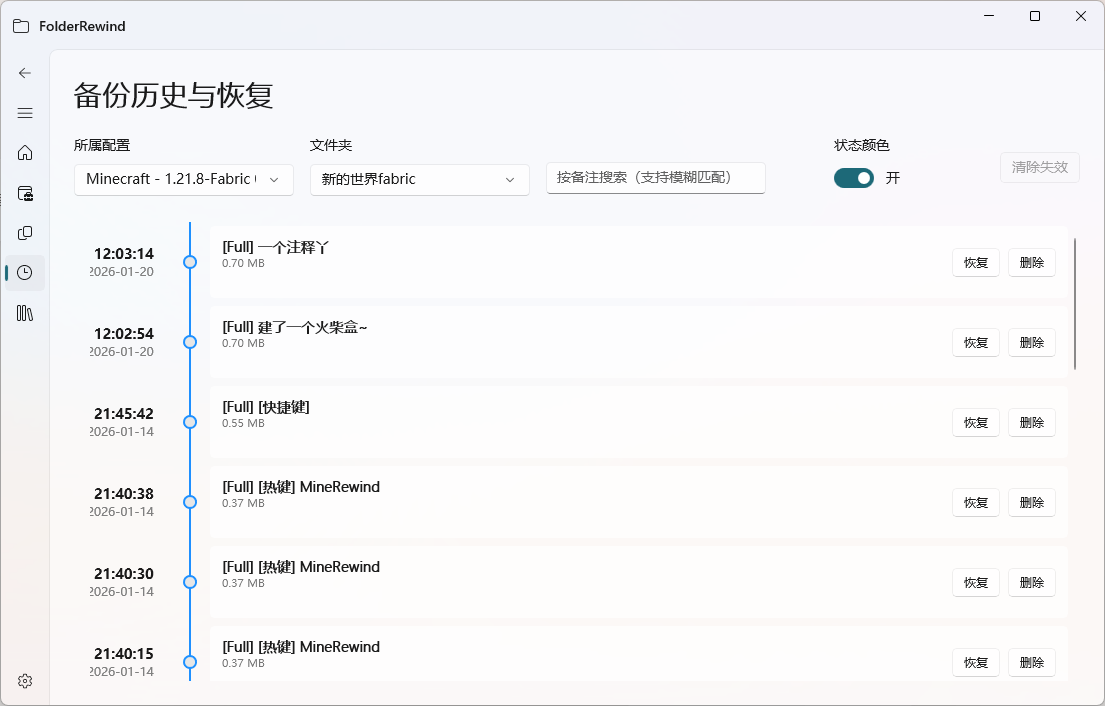Open the backup task manager icon
The image size is (1105, 706).
pos(25,193)
